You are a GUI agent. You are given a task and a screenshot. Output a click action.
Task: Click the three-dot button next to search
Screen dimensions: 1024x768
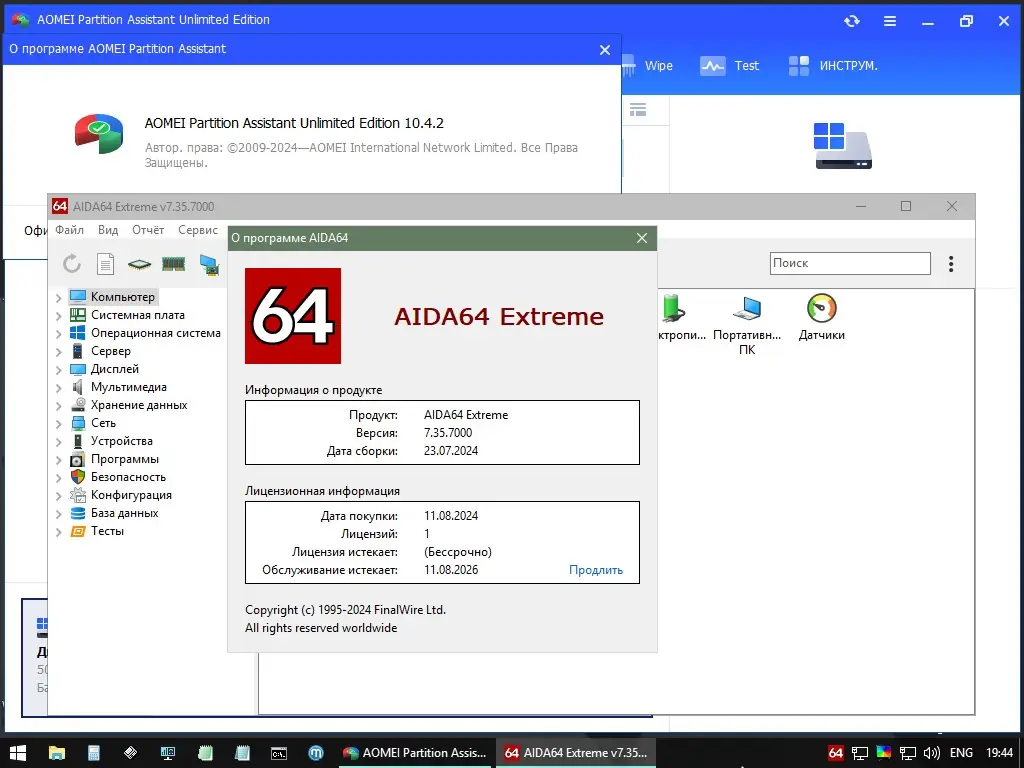tap(951, 263)
